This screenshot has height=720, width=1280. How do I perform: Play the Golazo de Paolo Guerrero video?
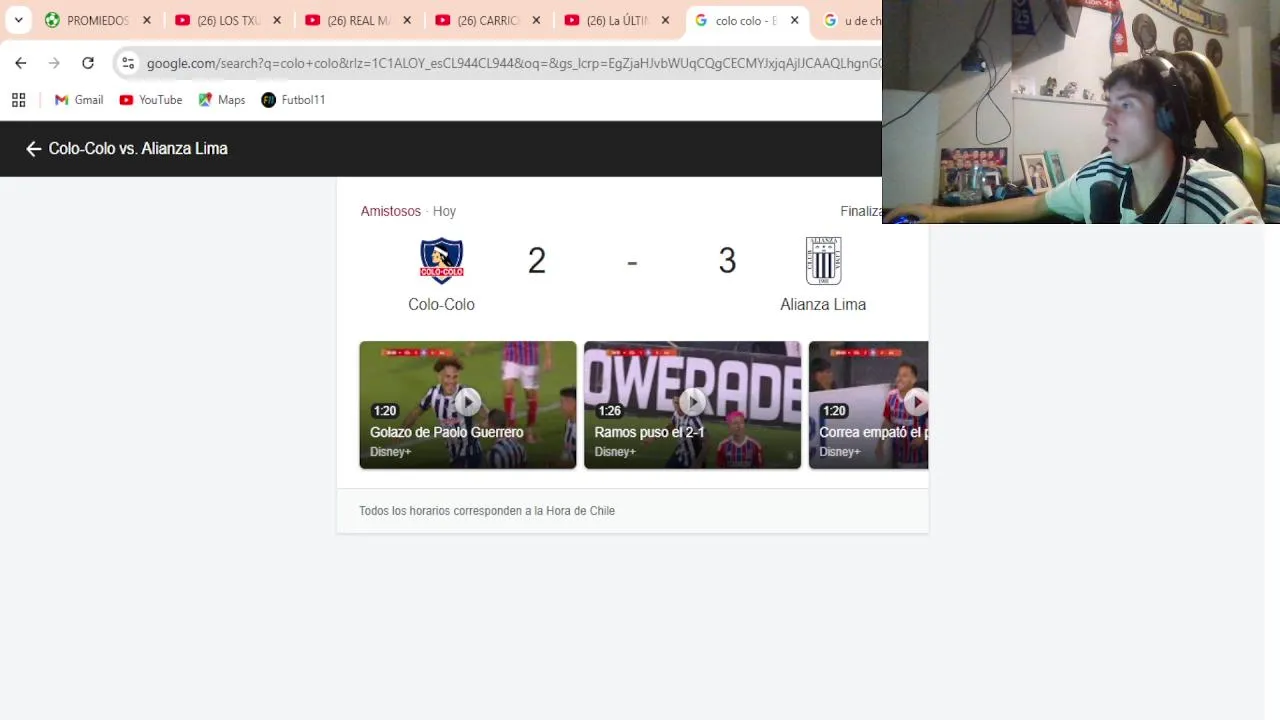(468, 405)
